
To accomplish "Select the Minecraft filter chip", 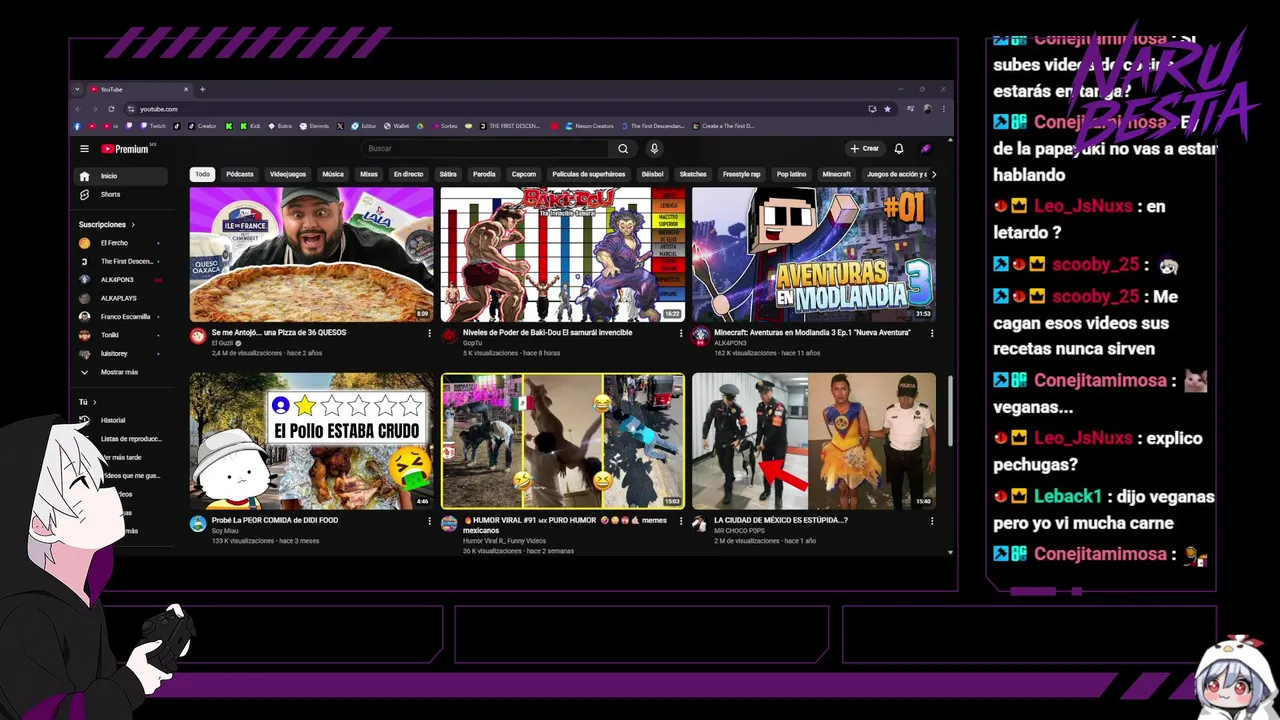I will tap(837, 174).
